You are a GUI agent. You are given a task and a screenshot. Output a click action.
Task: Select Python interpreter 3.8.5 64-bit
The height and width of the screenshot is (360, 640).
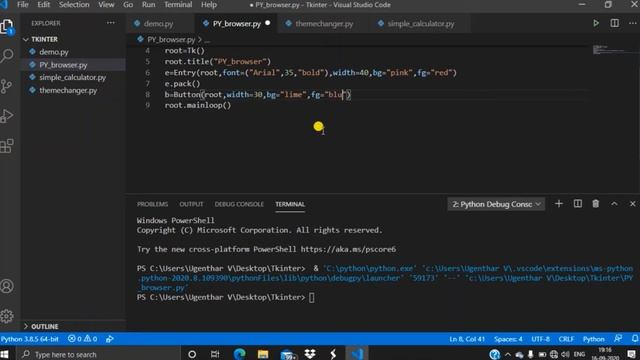click(x=29, y=339)
